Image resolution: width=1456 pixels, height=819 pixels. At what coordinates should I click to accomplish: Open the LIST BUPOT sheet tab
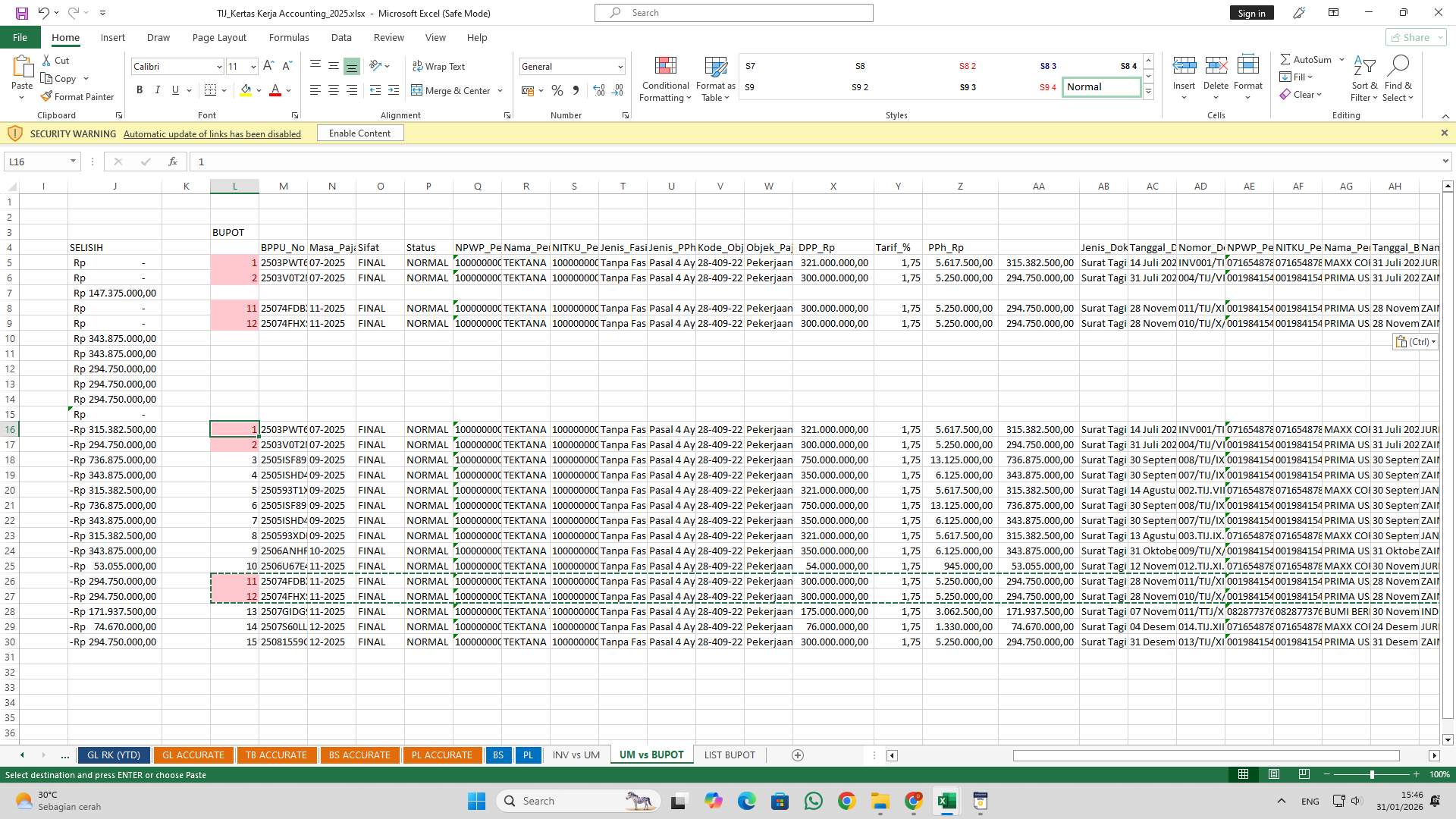(729, 755)
